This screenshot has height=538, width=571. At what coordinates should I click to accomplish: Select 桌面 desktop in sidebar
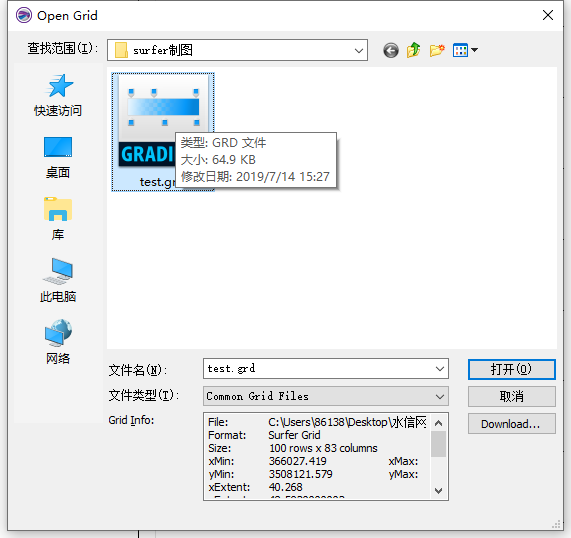(x=58, y=158)
